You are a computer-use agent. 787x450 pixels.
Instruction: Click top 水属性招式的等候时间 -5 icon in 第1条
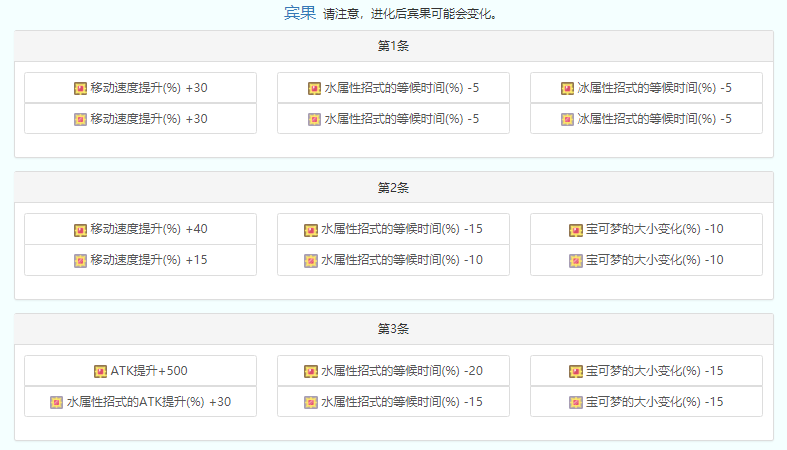[x=314, y=88]
